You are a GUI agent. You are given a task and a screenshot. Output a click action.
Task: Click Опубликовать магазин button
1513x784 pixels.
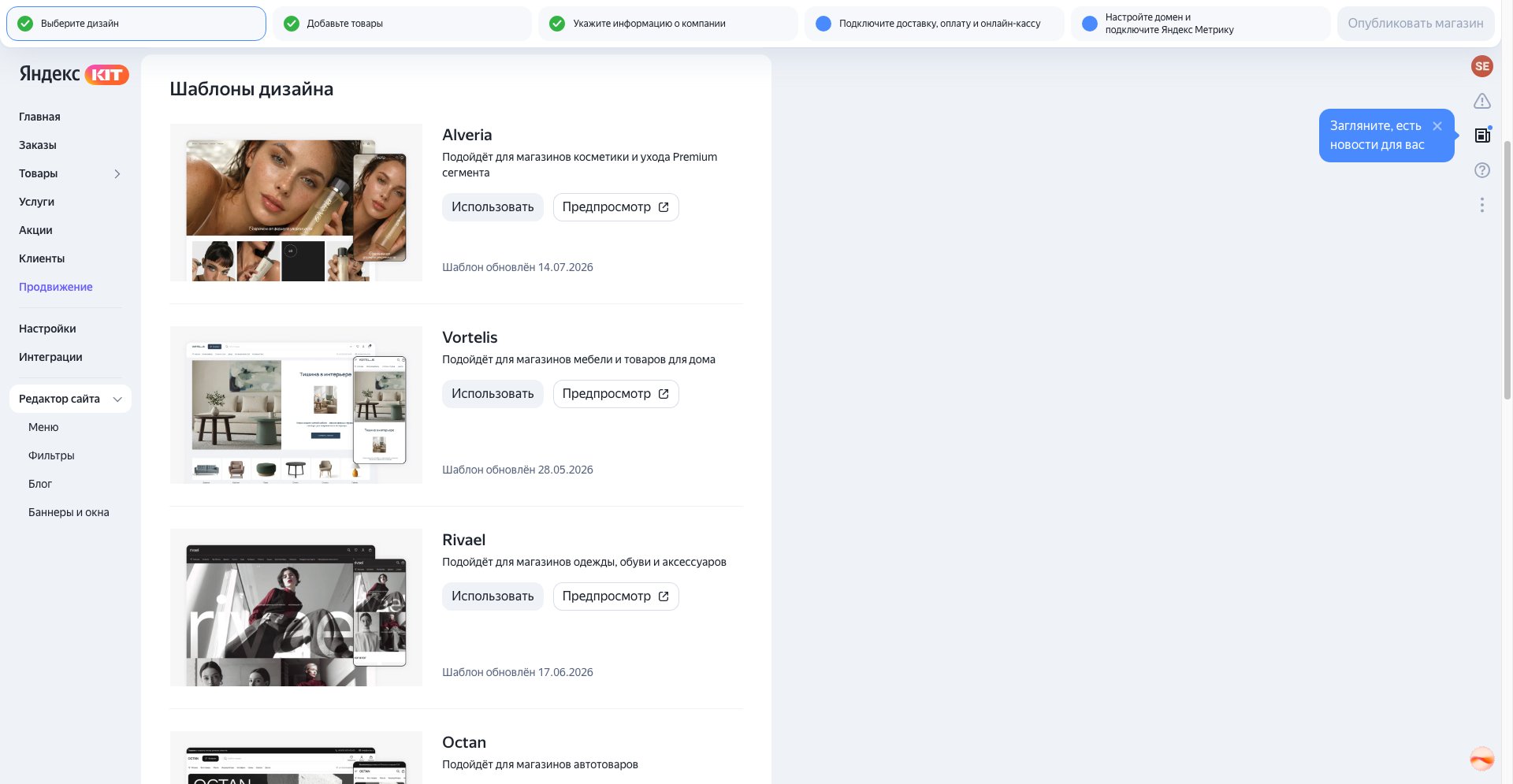tap(1415, 24)
